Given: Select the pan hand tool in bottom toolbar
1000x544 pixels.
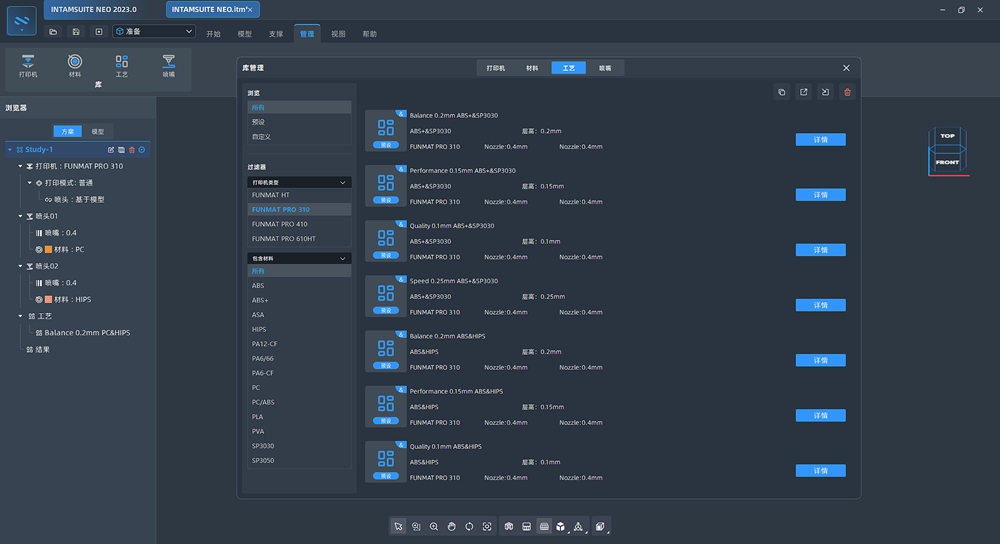Looking at the screenshot, I should [x=451, y=526].
